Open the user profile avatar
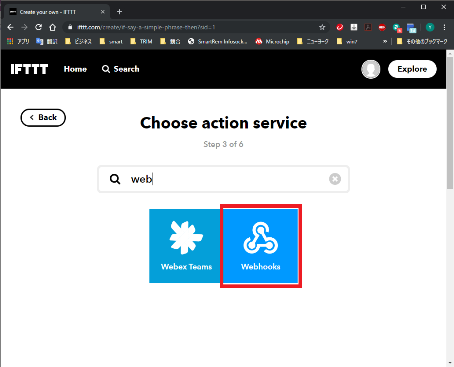Image resolution: width=454 pixels, height=367 pixels. pyautogui.click(x=371, y=69)
